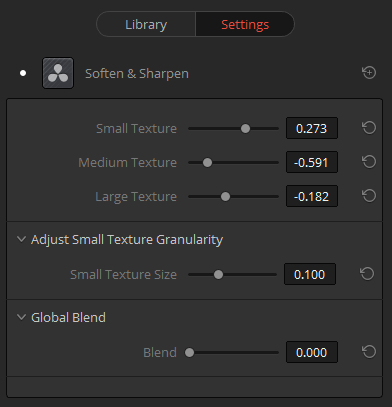The image size is (392, 407).
Task: Reset the Small Texture Size value
Action: 367,274
